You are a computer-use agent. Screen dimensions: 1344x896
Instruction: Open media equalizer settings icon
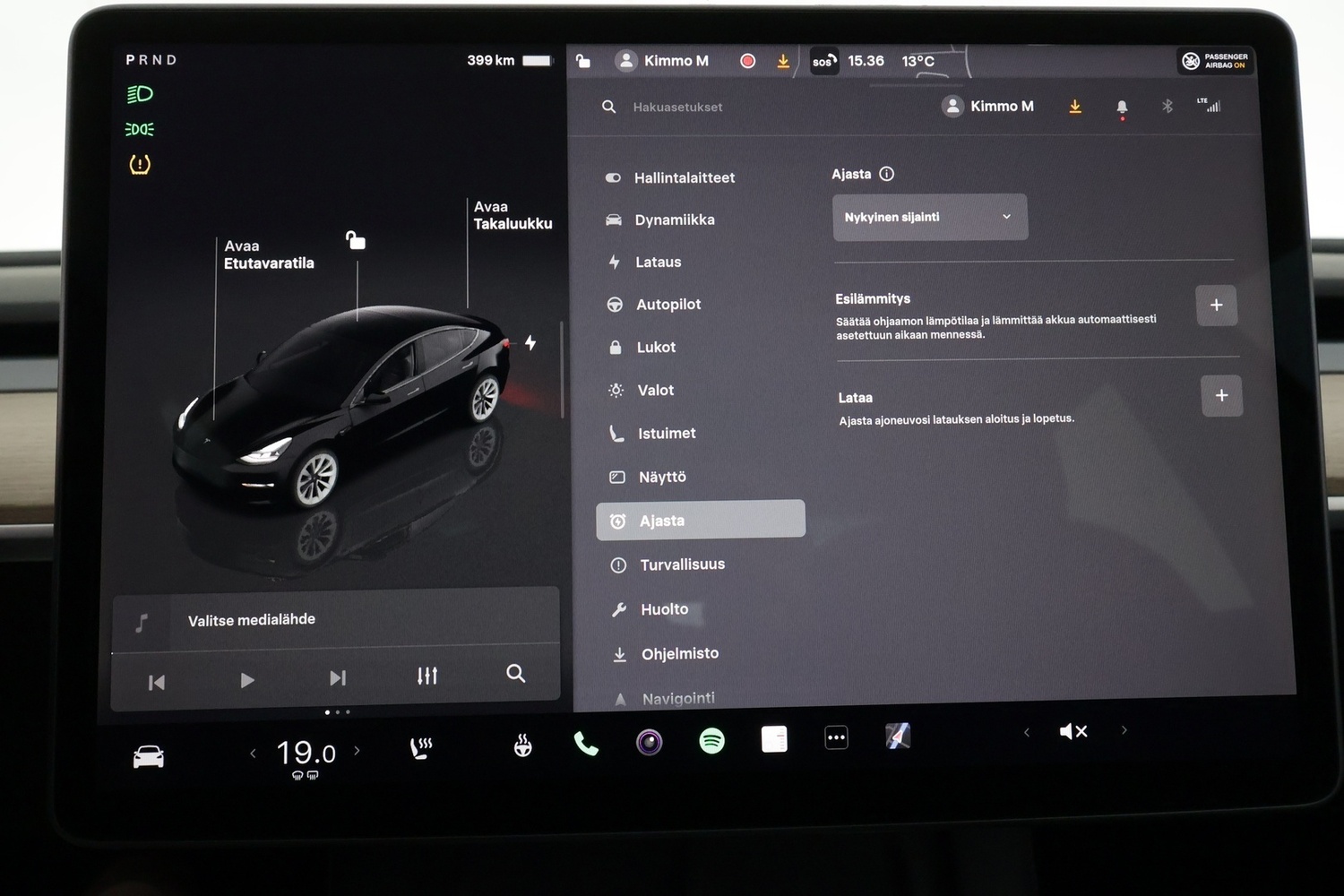pos(427,676)
